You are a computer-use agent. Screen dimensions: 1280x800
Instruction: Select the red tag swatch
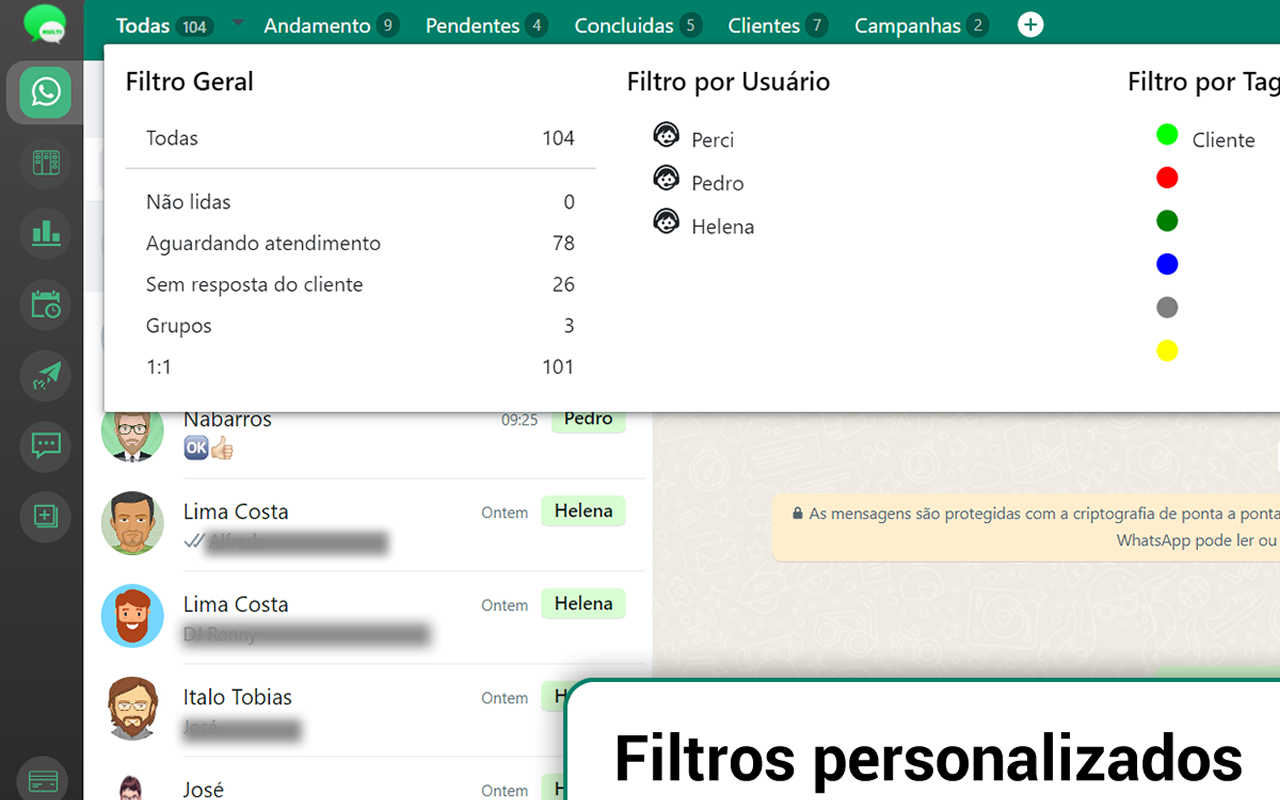(1167, 178)
